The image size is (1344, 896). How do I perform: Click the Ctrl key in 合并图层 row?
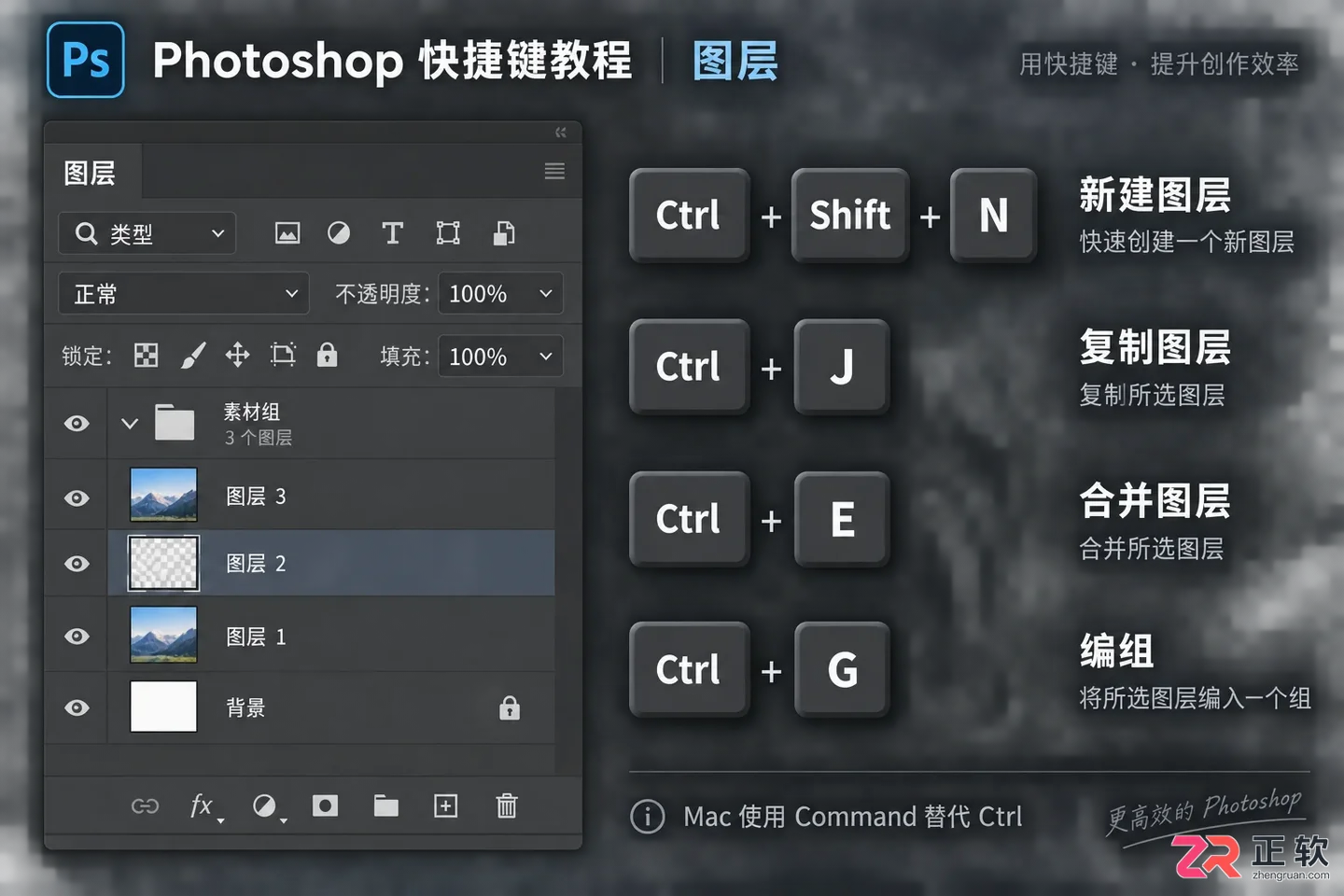[689, 519]
